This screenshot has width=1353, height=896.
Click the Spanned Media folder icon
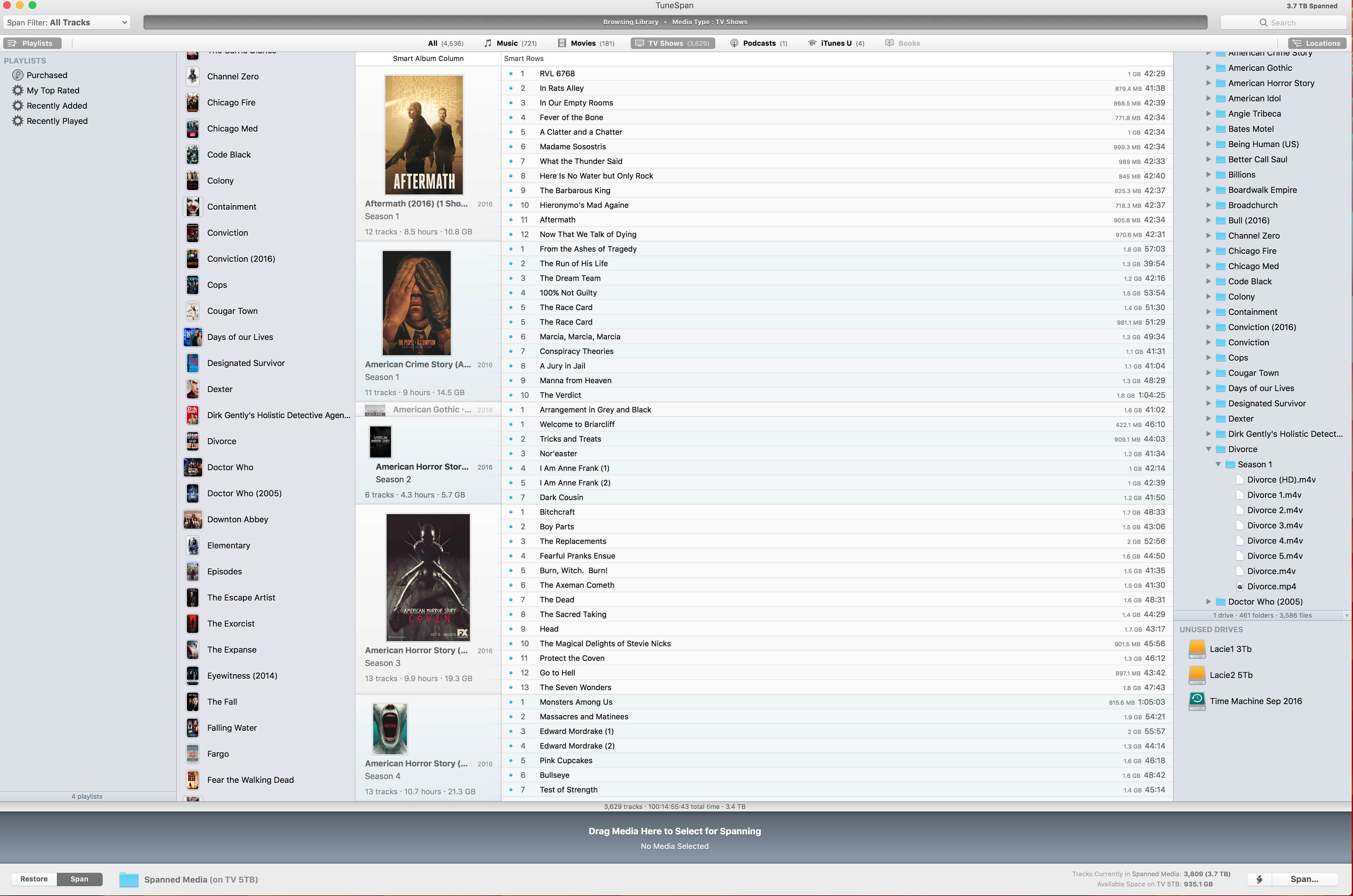[x=129, y=879]
